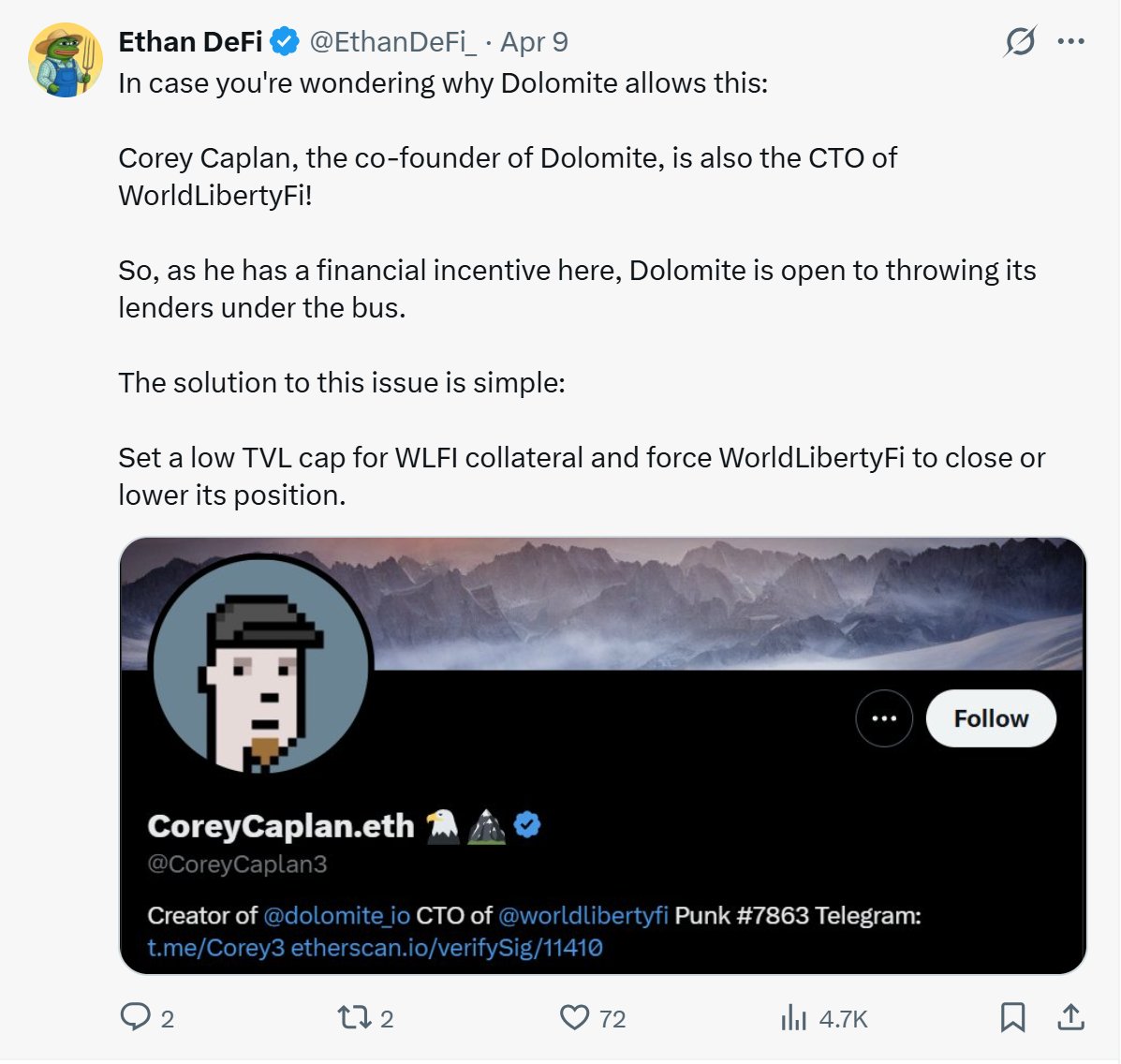Open the tweet's three-dot more menu
This screenshot has width=1121, height=1064.
click(1070, 41)
